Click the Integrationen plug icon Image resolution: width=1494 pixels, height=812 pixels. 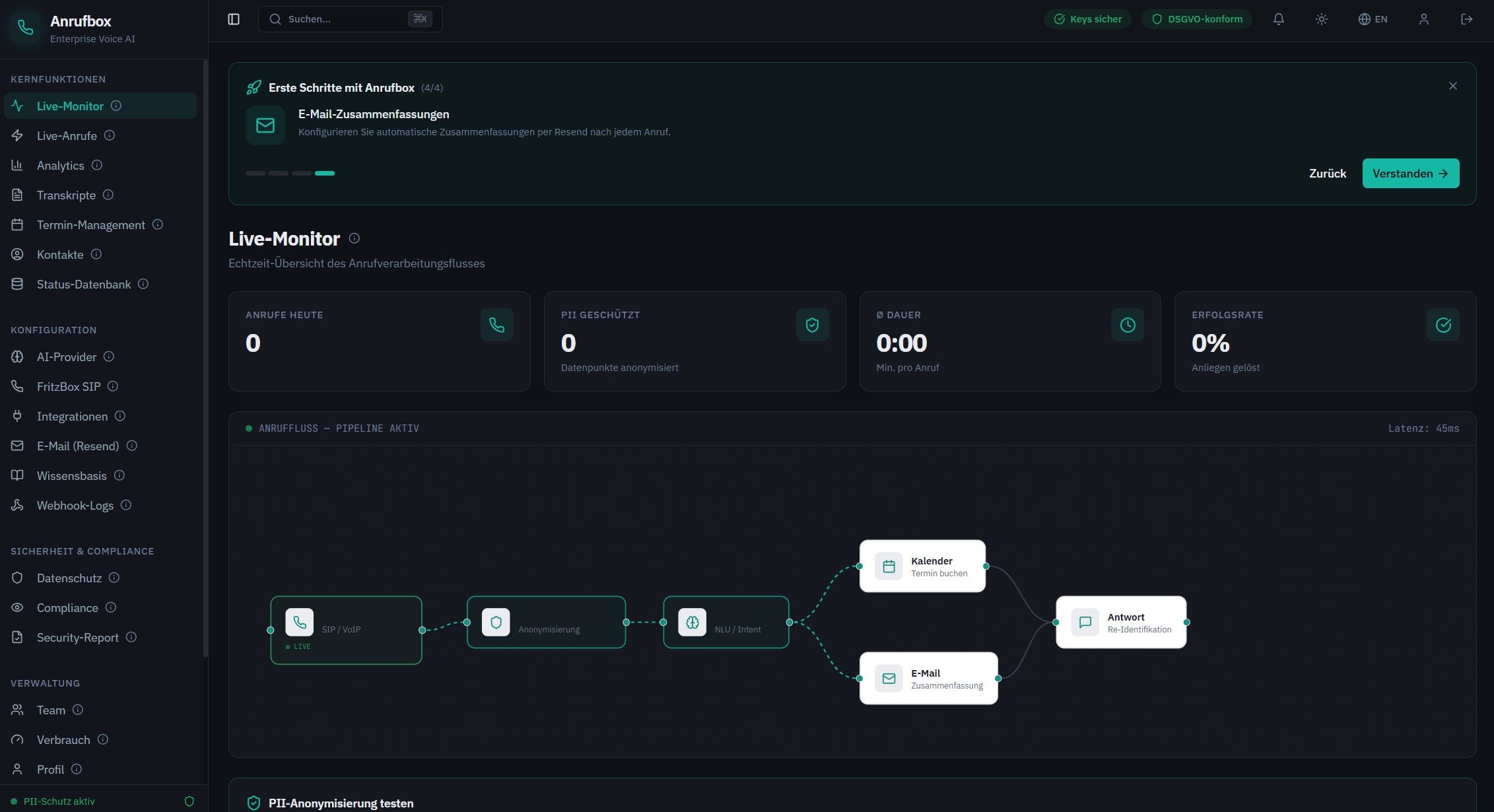pos(17,416)
